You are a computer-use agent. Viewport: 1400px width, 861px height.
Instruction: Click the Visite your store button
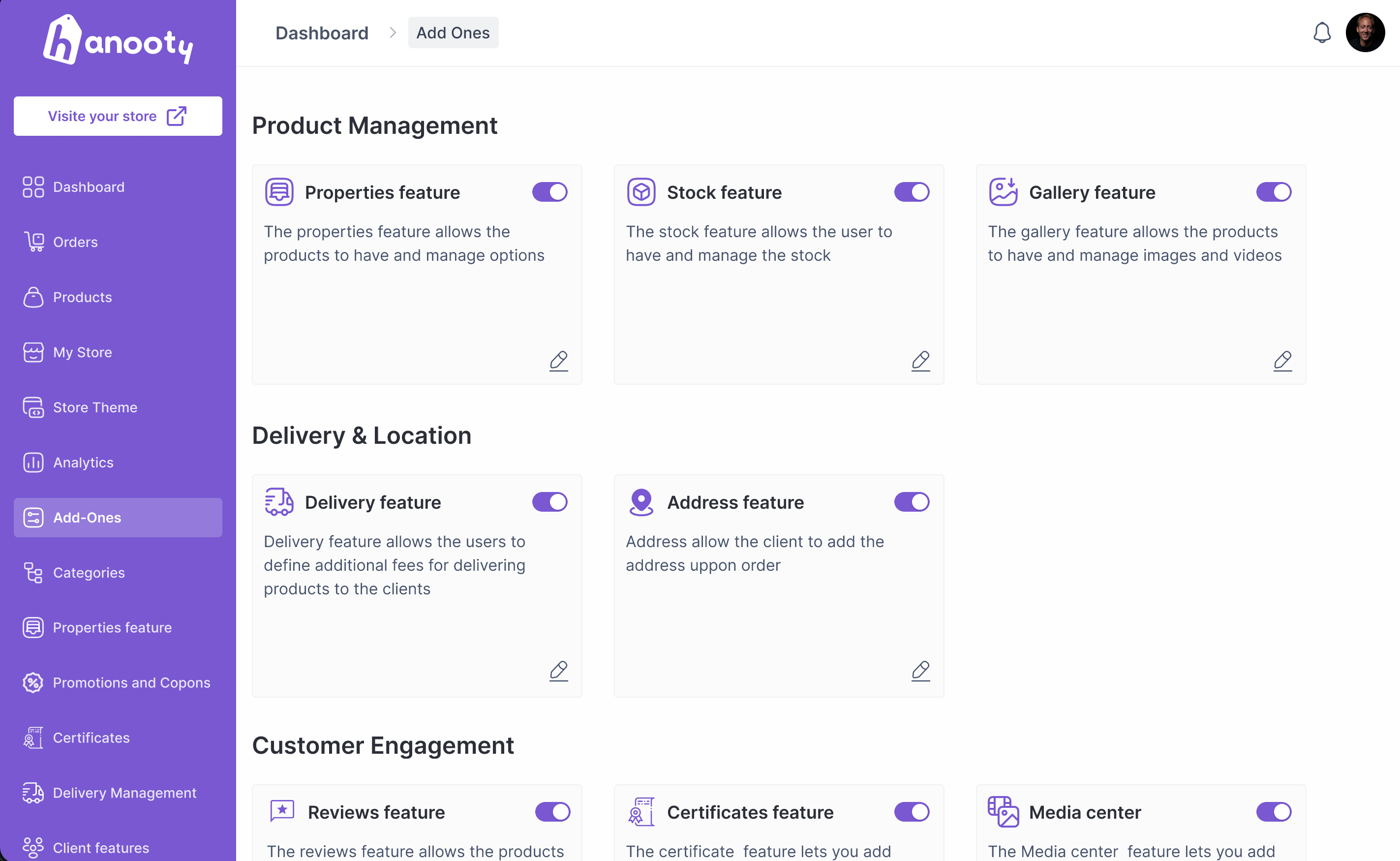coord(118,116)
